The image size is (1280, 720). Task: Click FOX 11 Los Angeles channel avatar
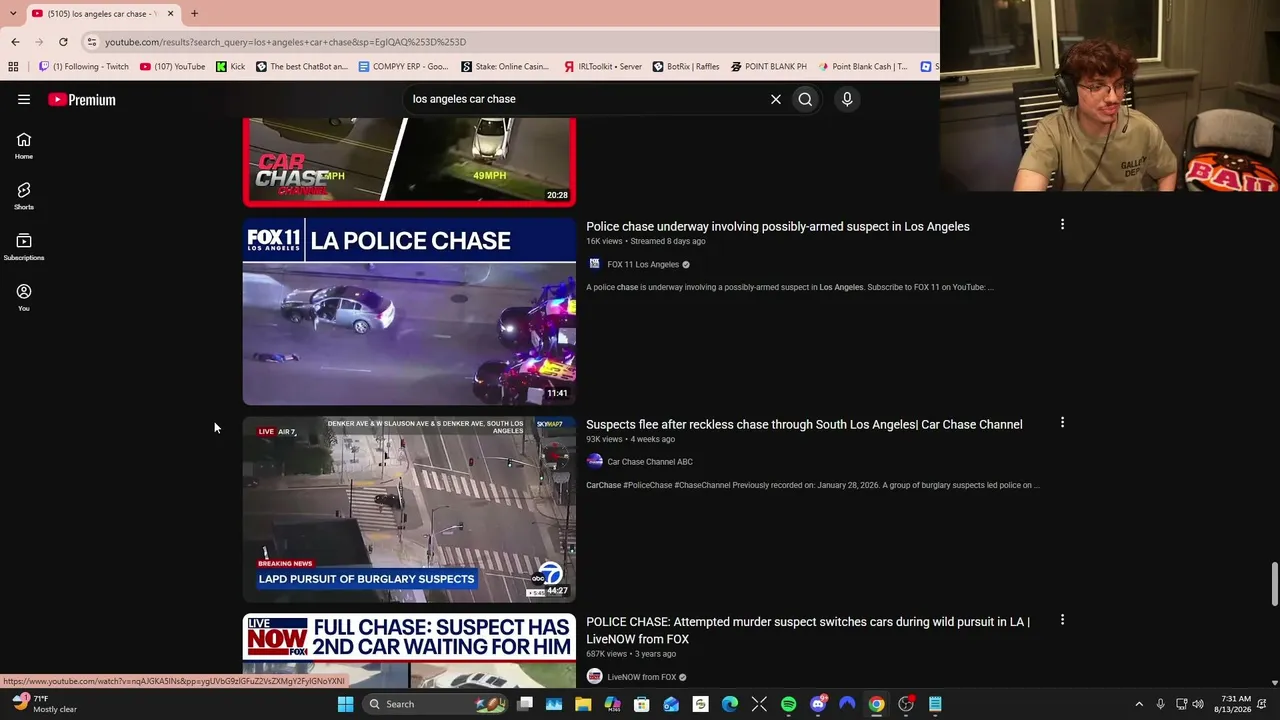[x=594, y=264]
